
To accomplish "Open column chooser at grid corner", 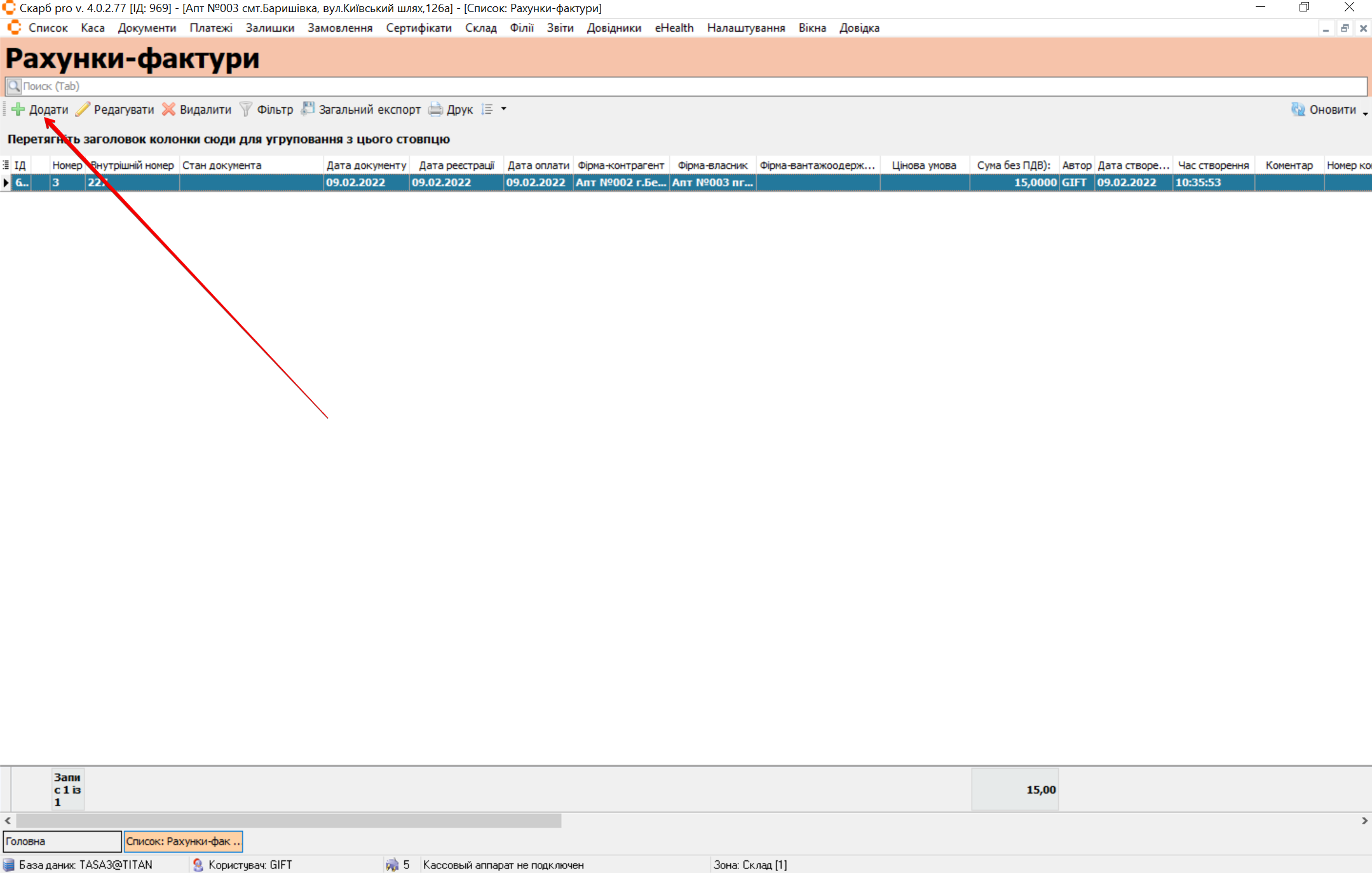I will click(6, 165).
